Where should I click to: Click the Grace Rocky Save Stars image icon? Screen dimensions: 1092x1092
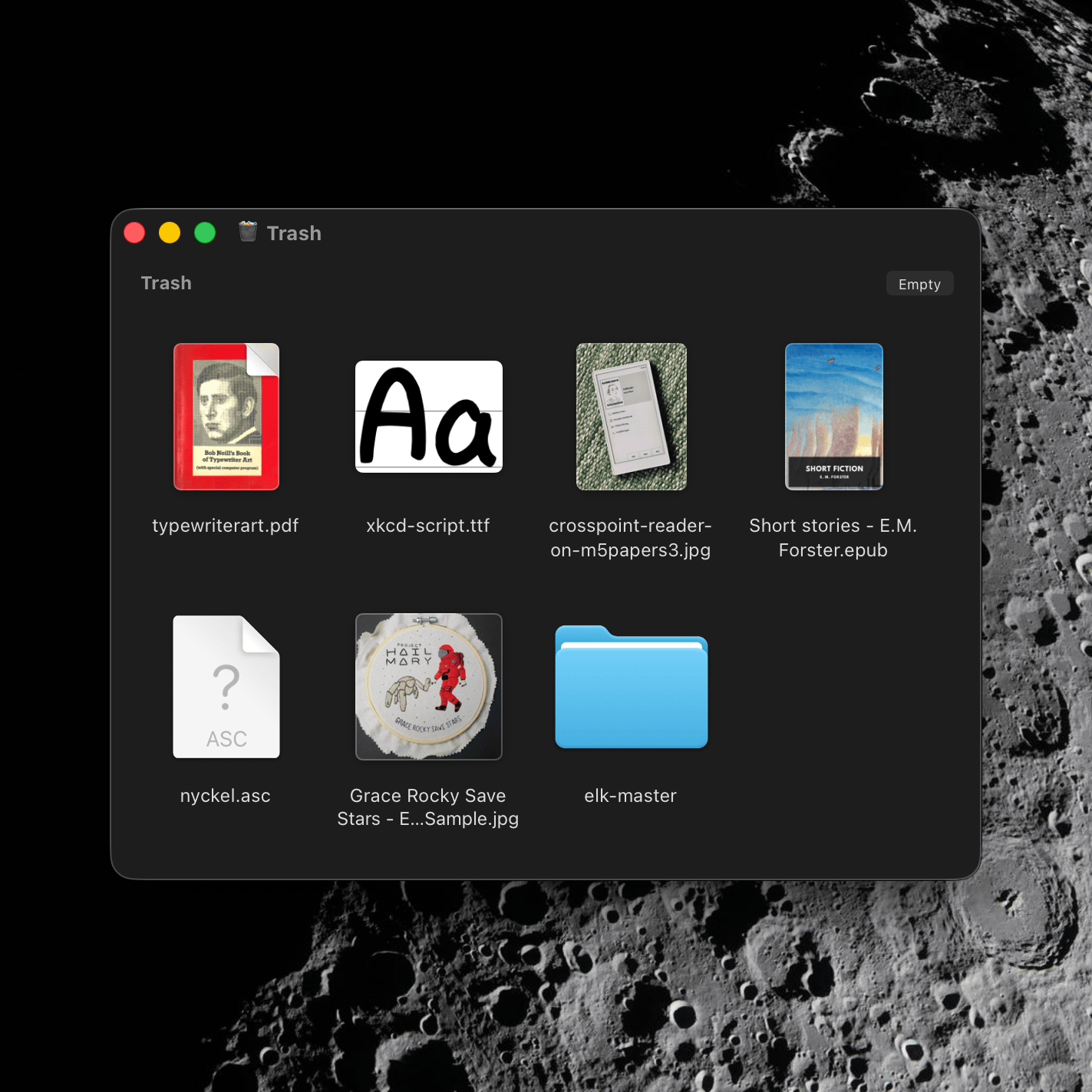point(428,687)
